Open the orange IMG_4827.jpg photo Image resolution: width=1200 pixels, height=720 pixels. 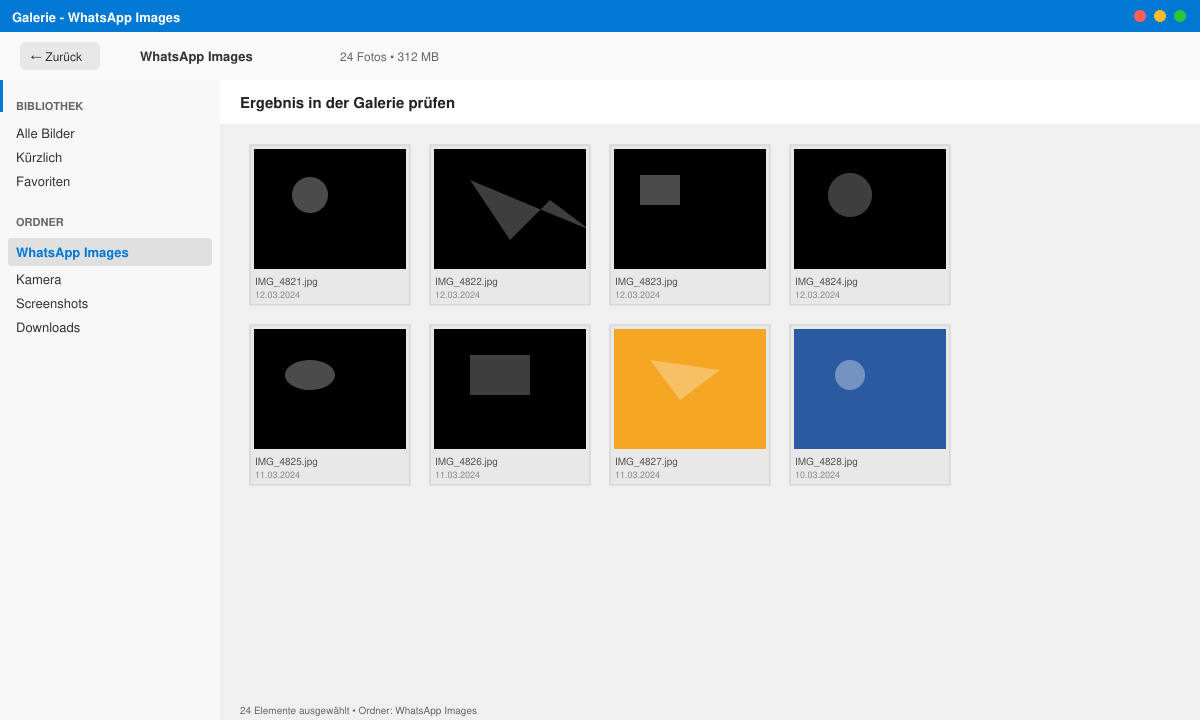point(690,389)
